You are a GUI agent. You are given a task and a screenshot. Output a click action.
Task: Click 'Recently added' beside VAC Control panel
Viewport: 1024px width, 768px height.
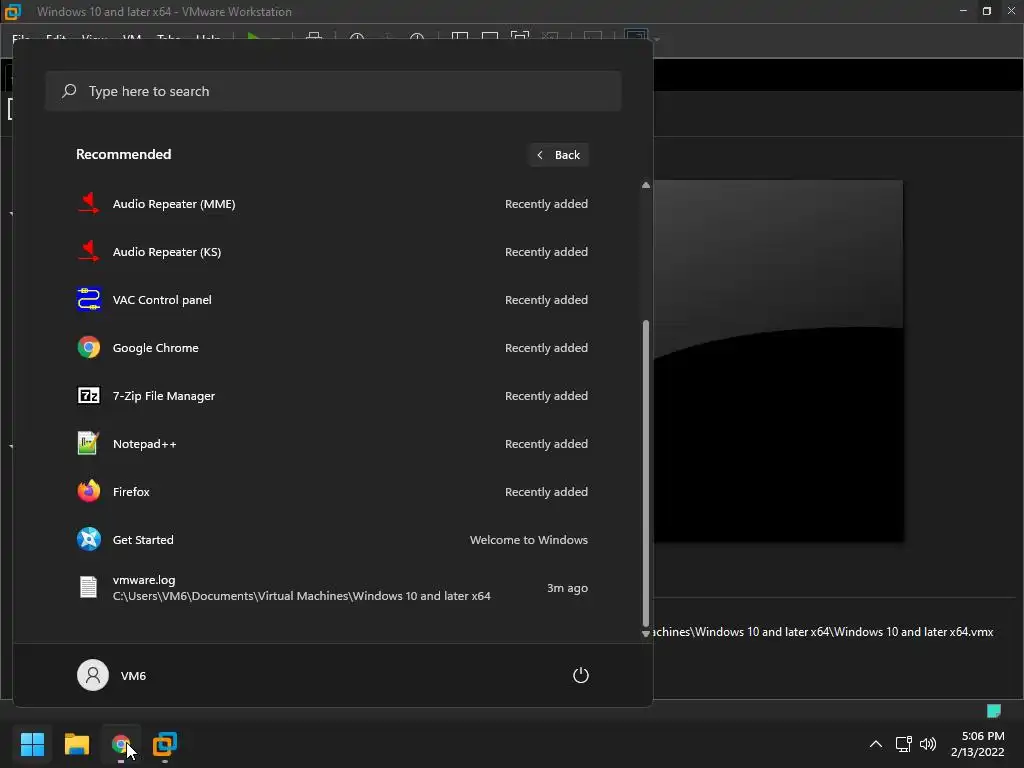tap(547, 300)
